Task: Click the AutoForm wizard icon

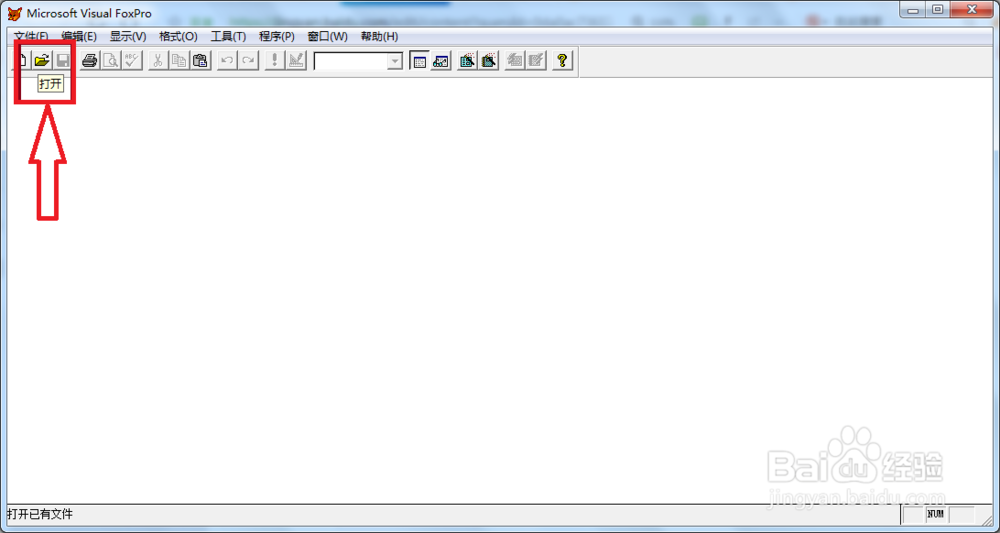Action: [515, 61]
